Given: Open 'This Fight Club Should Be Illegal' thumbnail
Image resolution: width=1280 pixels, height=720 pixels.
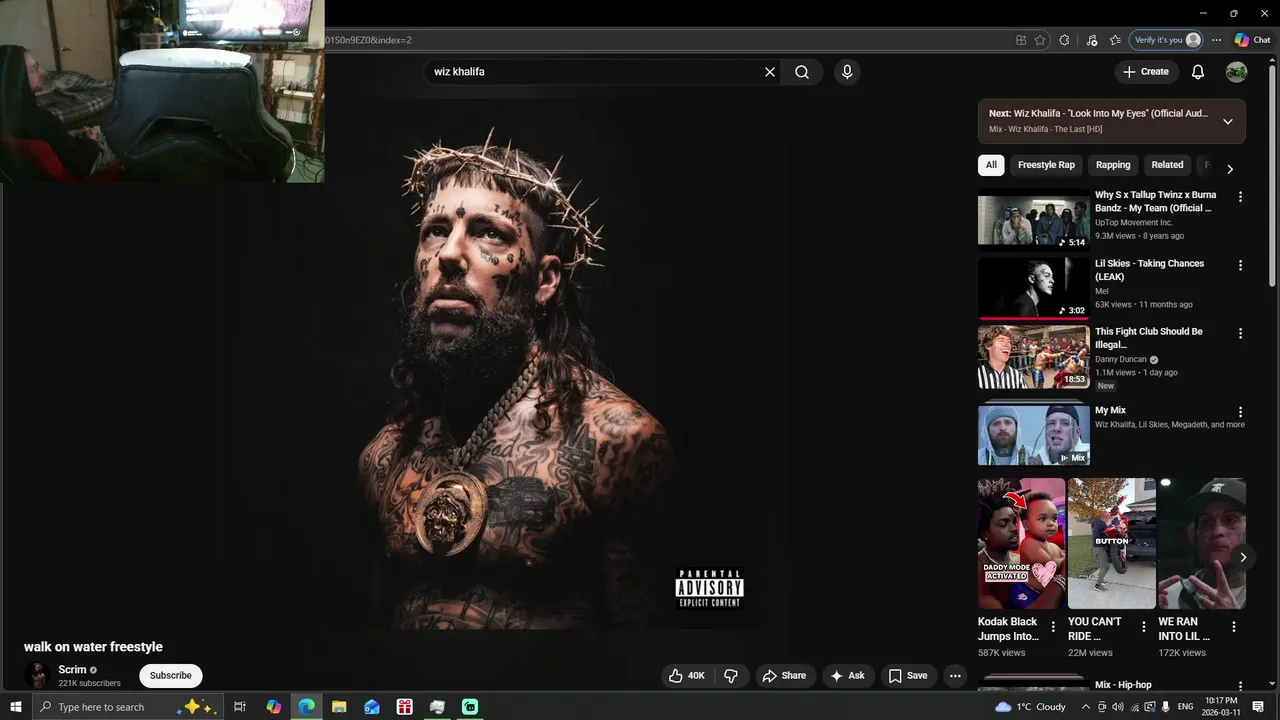Looking at the screenshot, I should click(1034, 357).
